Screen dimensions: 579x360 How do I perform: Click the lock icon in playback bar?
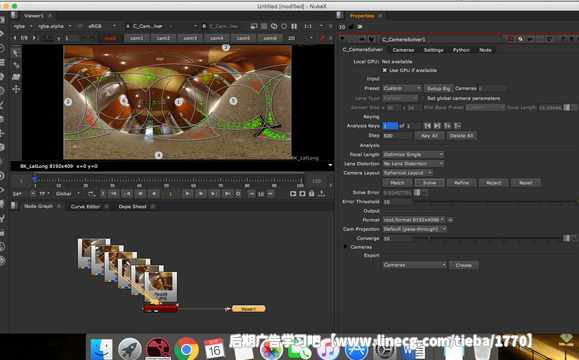312,193
